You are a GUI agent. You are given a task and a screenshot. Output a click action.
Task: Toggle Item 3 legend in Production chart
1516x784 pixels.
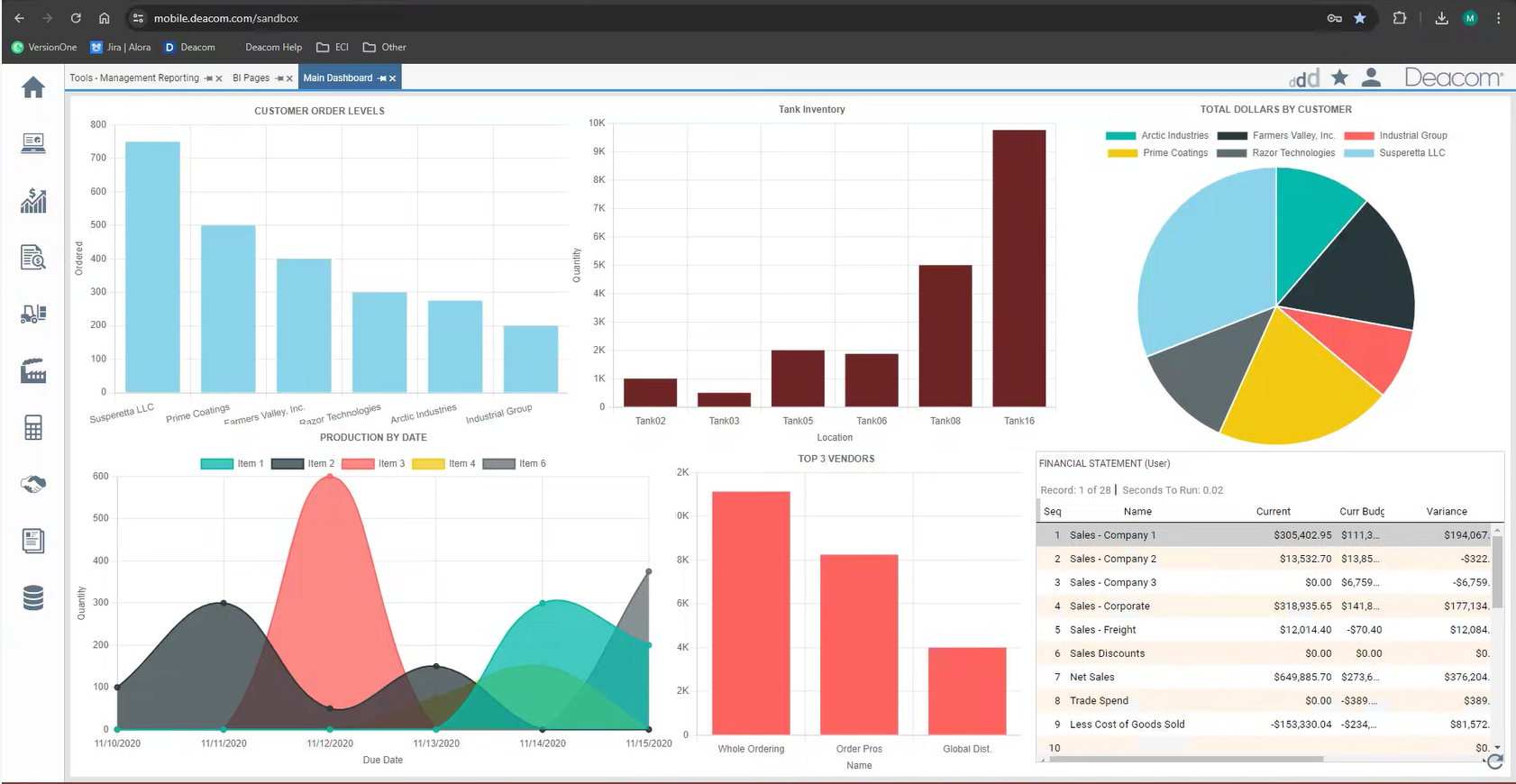[x=373, y=464]
